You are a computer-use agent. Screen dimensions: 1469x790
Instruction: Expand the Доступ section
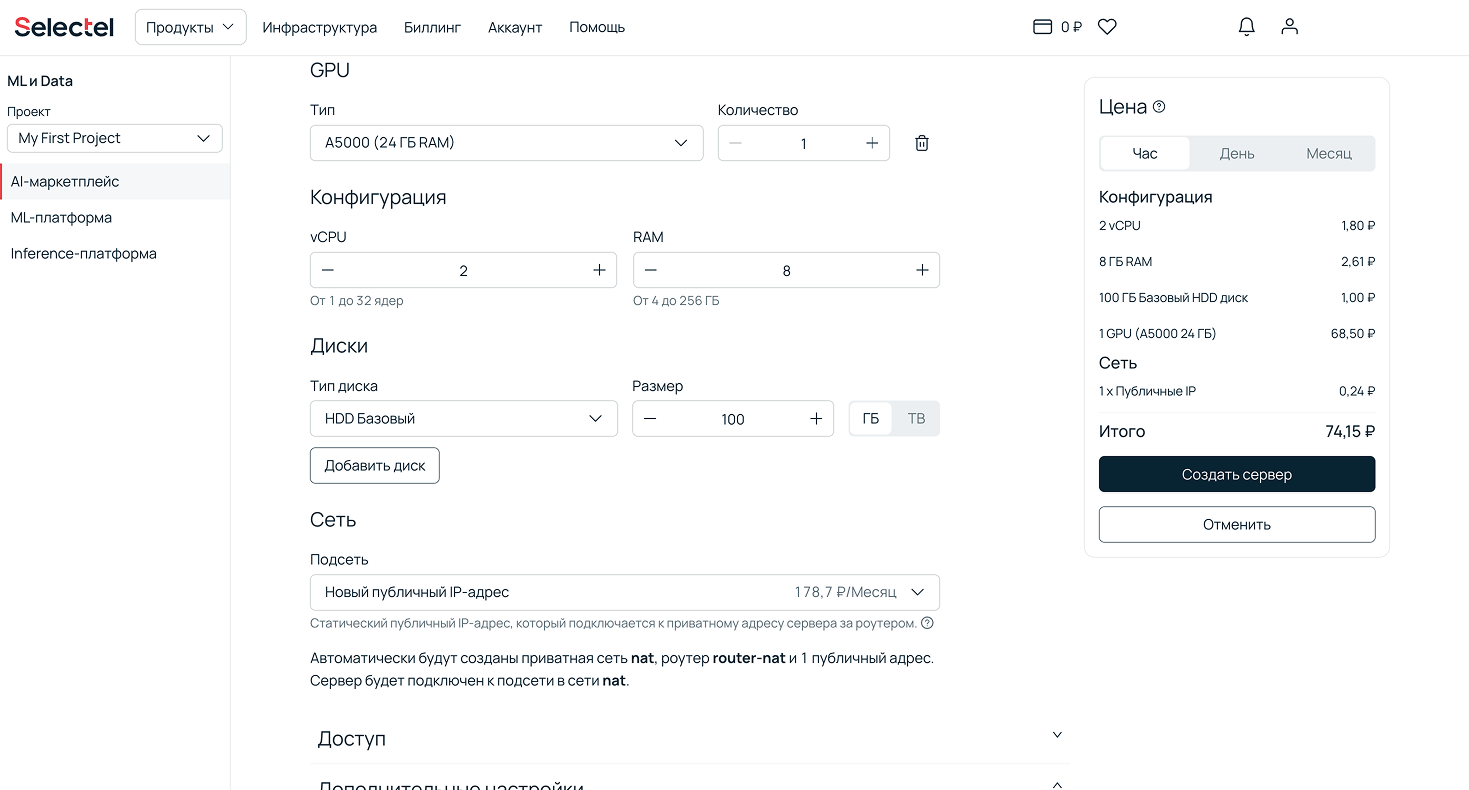[x=688, y=738]
